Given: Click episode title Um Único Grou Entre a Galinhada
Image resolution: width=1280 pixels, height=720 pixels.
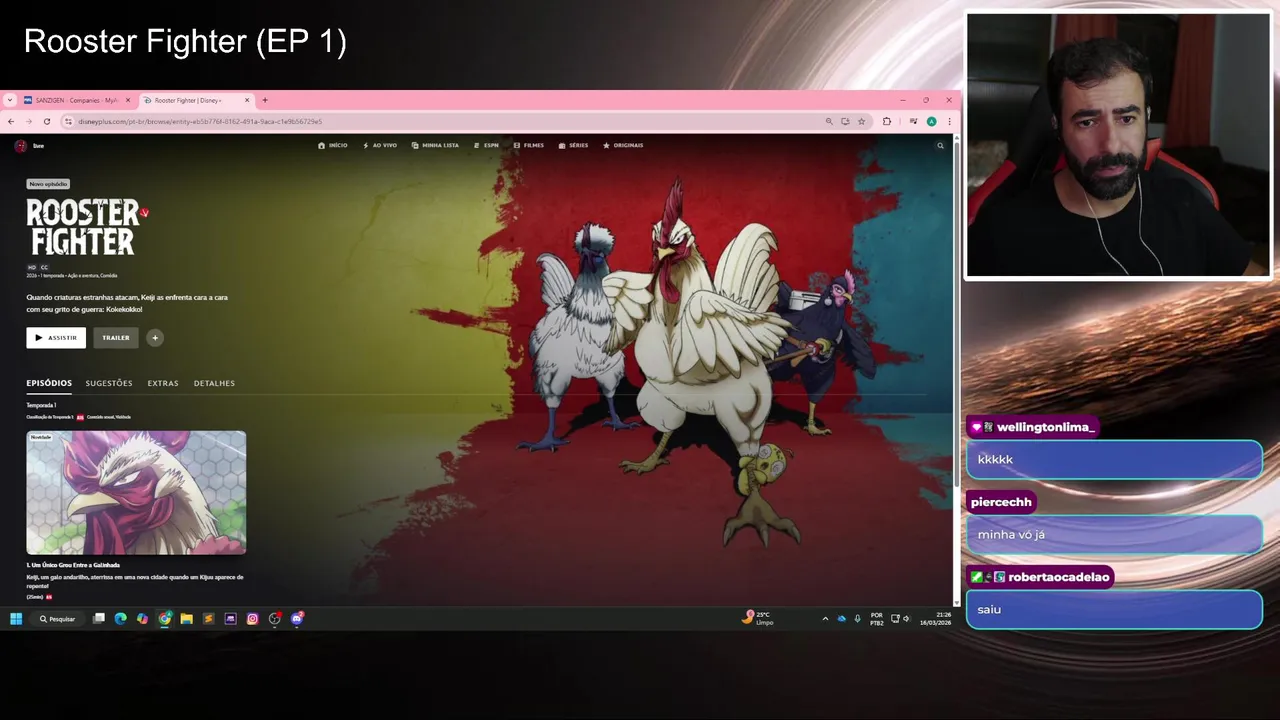Looking at the screenshot, I should pyautogui.click(x=73, y=565).
